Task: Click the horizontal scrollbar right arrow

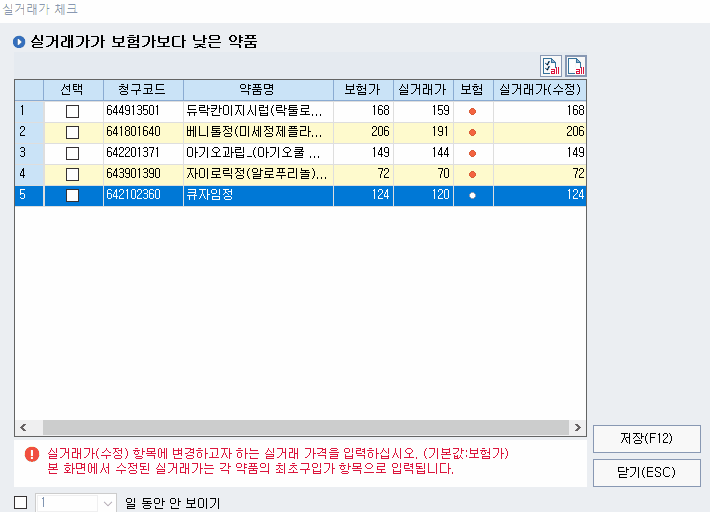Action: 578,427
